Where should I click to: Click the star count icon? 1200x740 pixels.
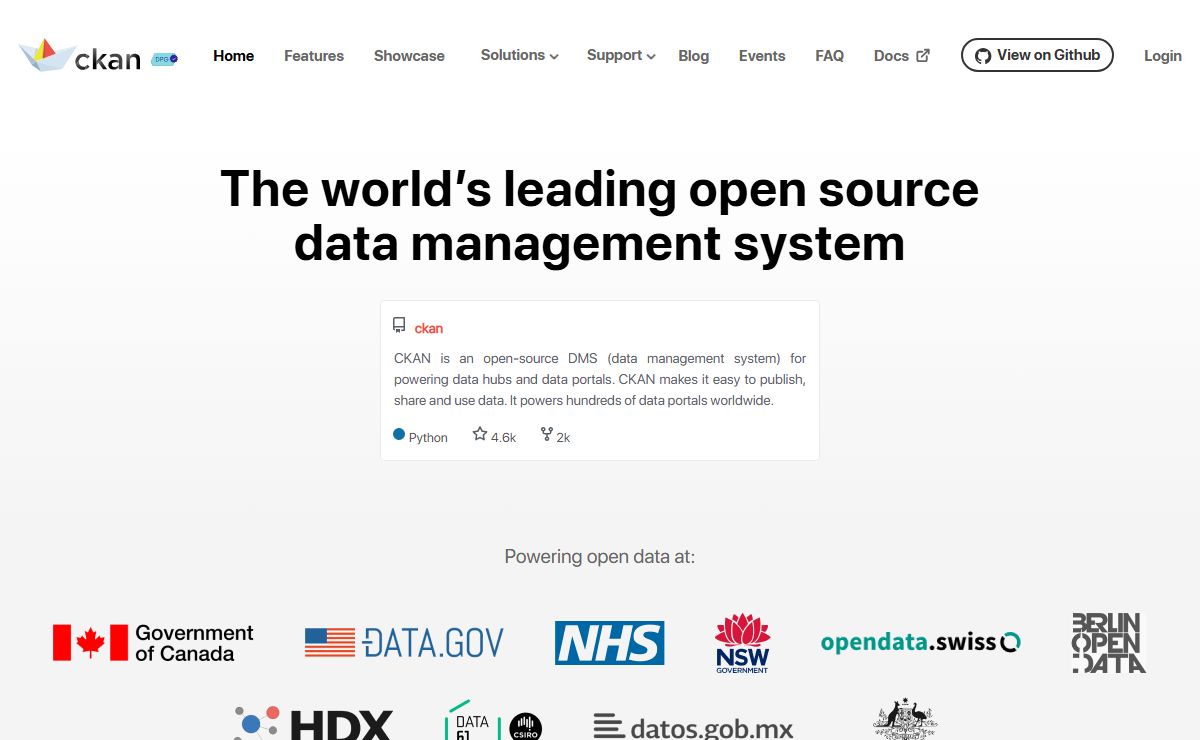[480, 434]
